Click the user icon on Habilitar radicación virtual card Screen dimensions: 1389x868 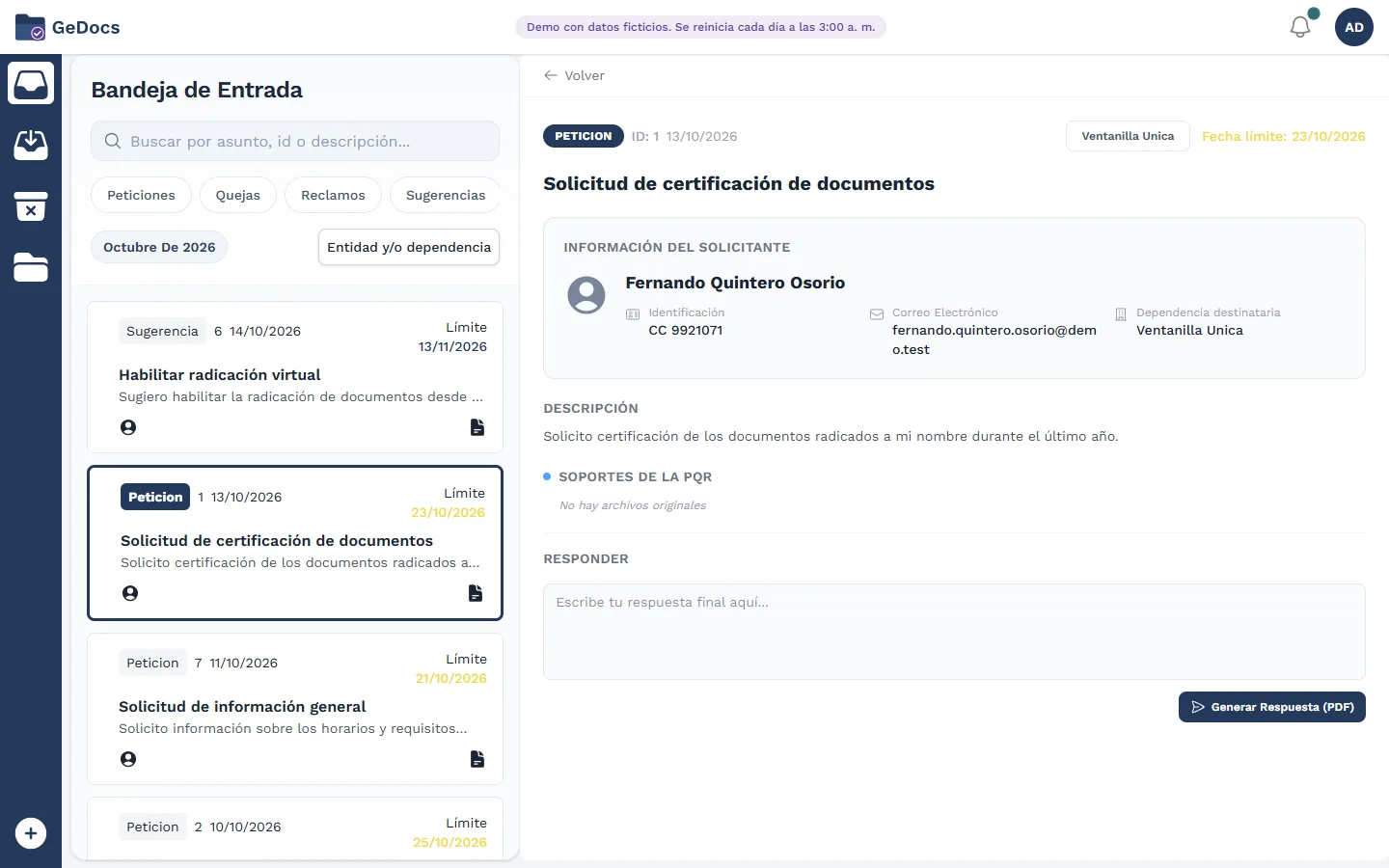[128, 427]
